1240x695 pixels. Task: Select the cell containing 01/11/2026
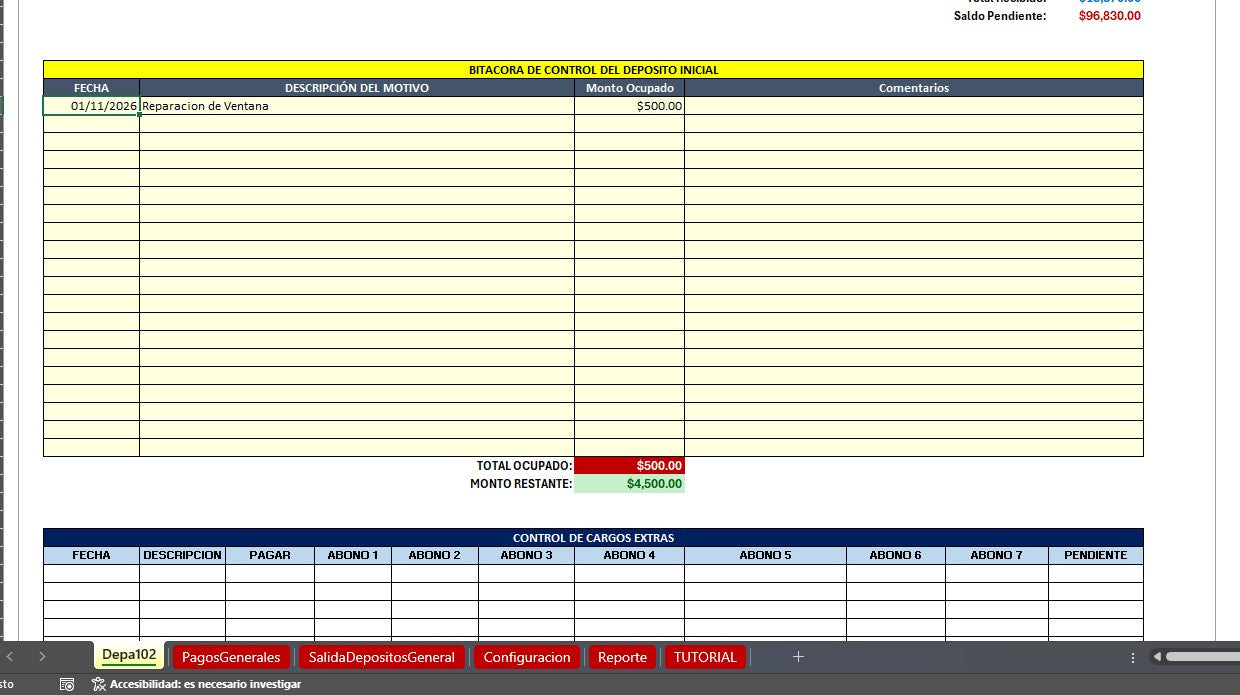[x=91, y=105]
